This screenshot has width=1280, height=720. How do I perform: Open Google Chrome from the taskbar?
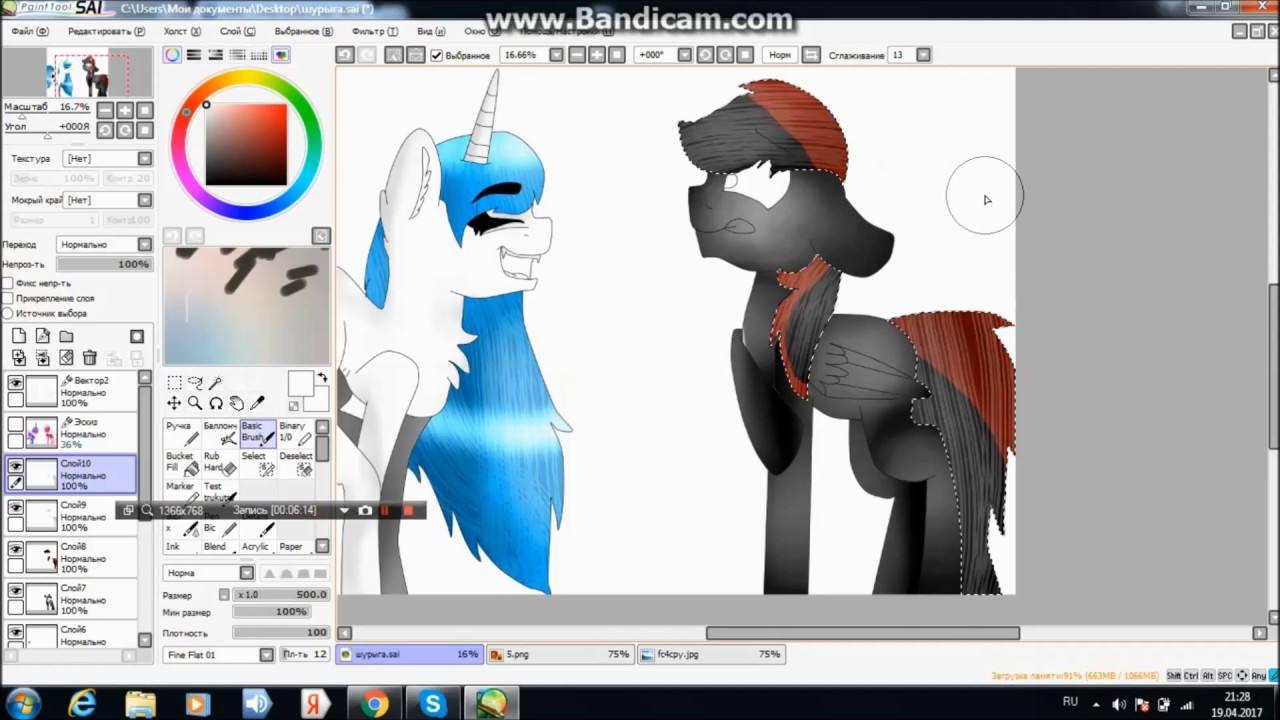click(x=375, y=704)
